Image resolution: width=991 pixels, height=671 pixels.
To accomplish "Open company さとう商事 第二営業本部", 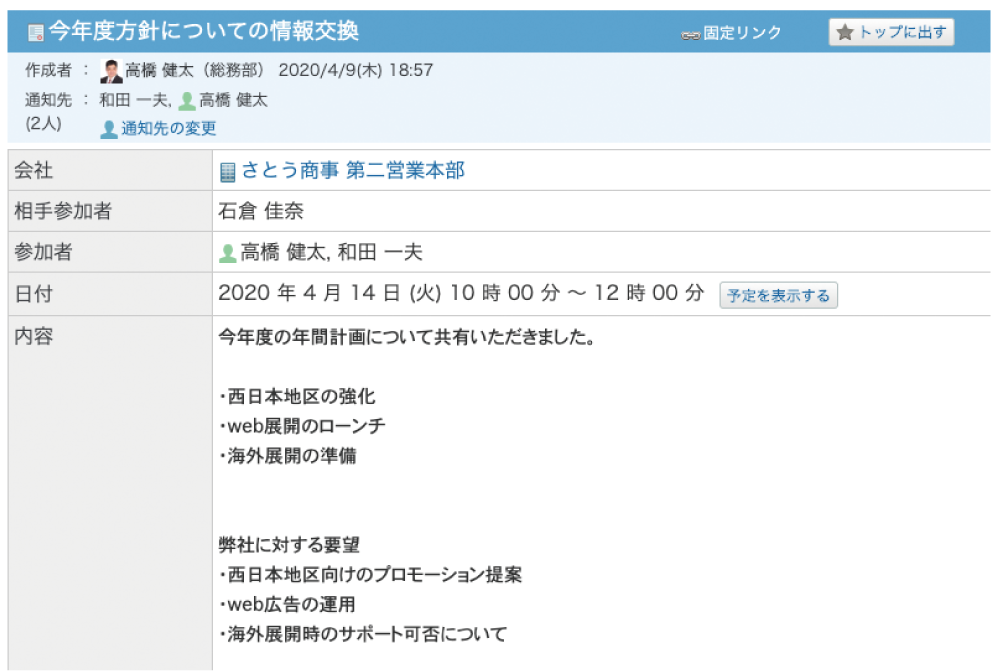I will pos(352,171).
